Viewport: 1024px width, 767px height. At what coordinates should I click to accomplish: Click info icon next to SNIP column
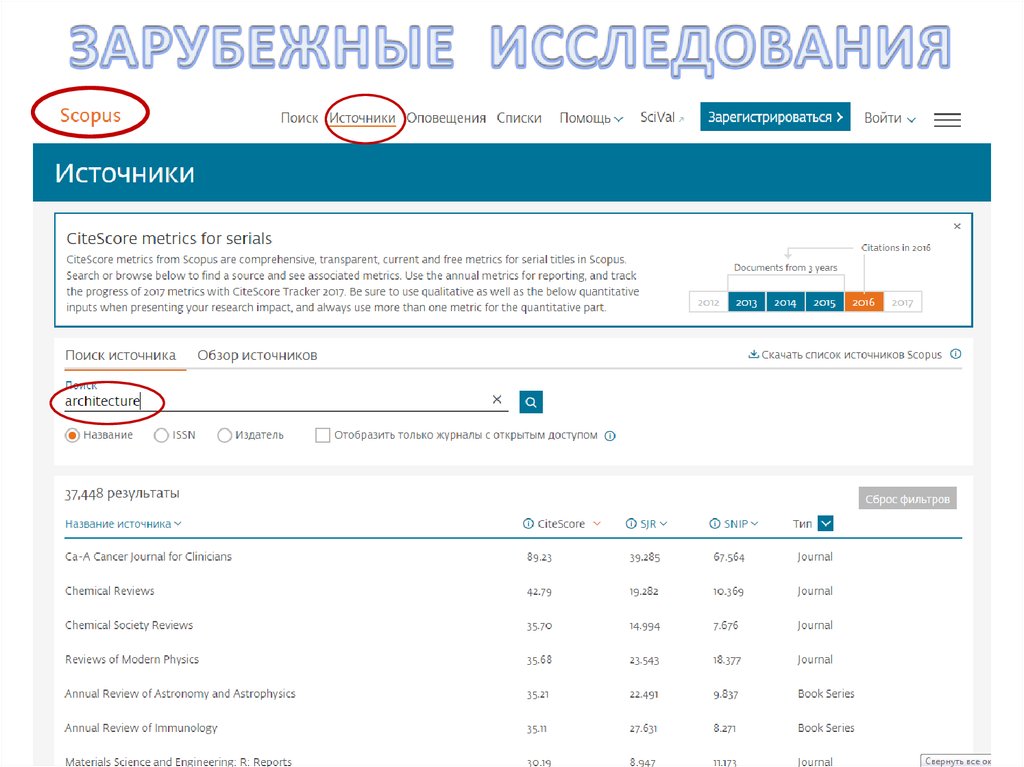pyautogui.click(x=715, y=524)
